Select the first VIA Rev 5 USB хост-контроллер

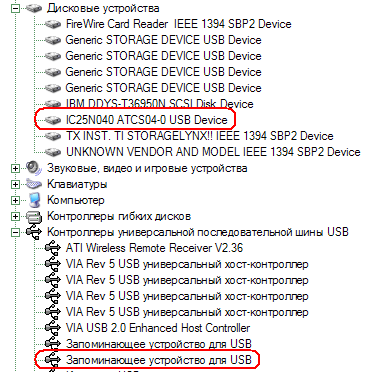187,265
